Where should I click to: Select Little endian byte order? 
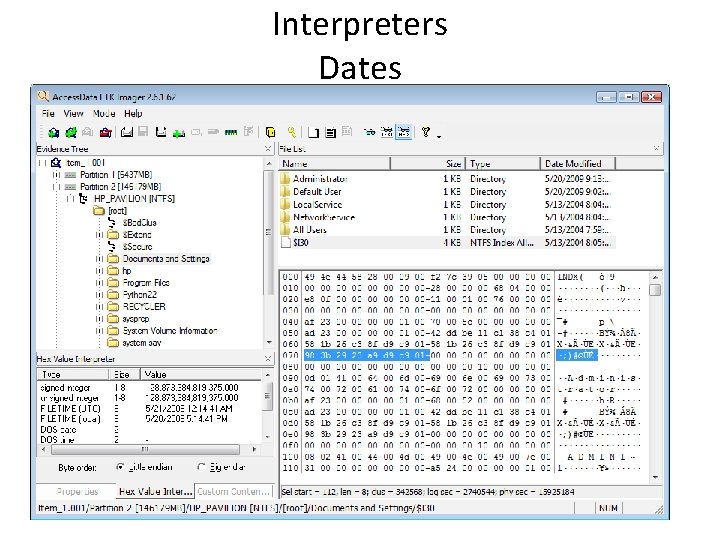click(120, 467)
